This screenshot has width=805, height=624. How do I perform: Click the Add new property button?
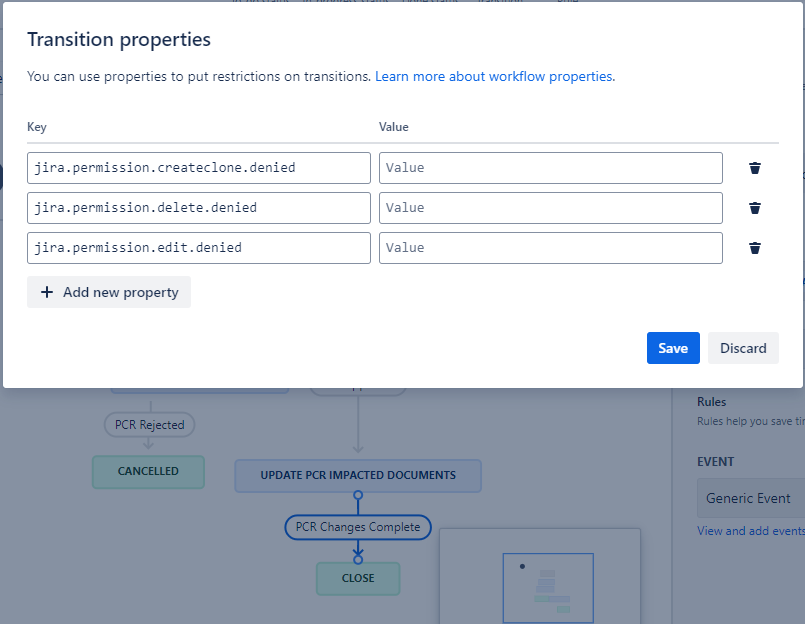coord(109,292)
